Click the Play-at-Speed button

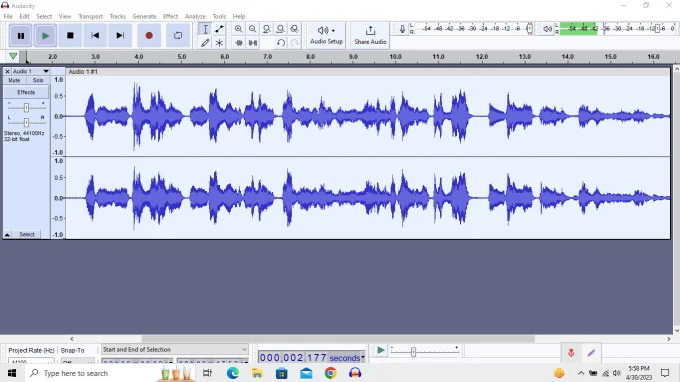pyautogui.click(x=380, y=350)
